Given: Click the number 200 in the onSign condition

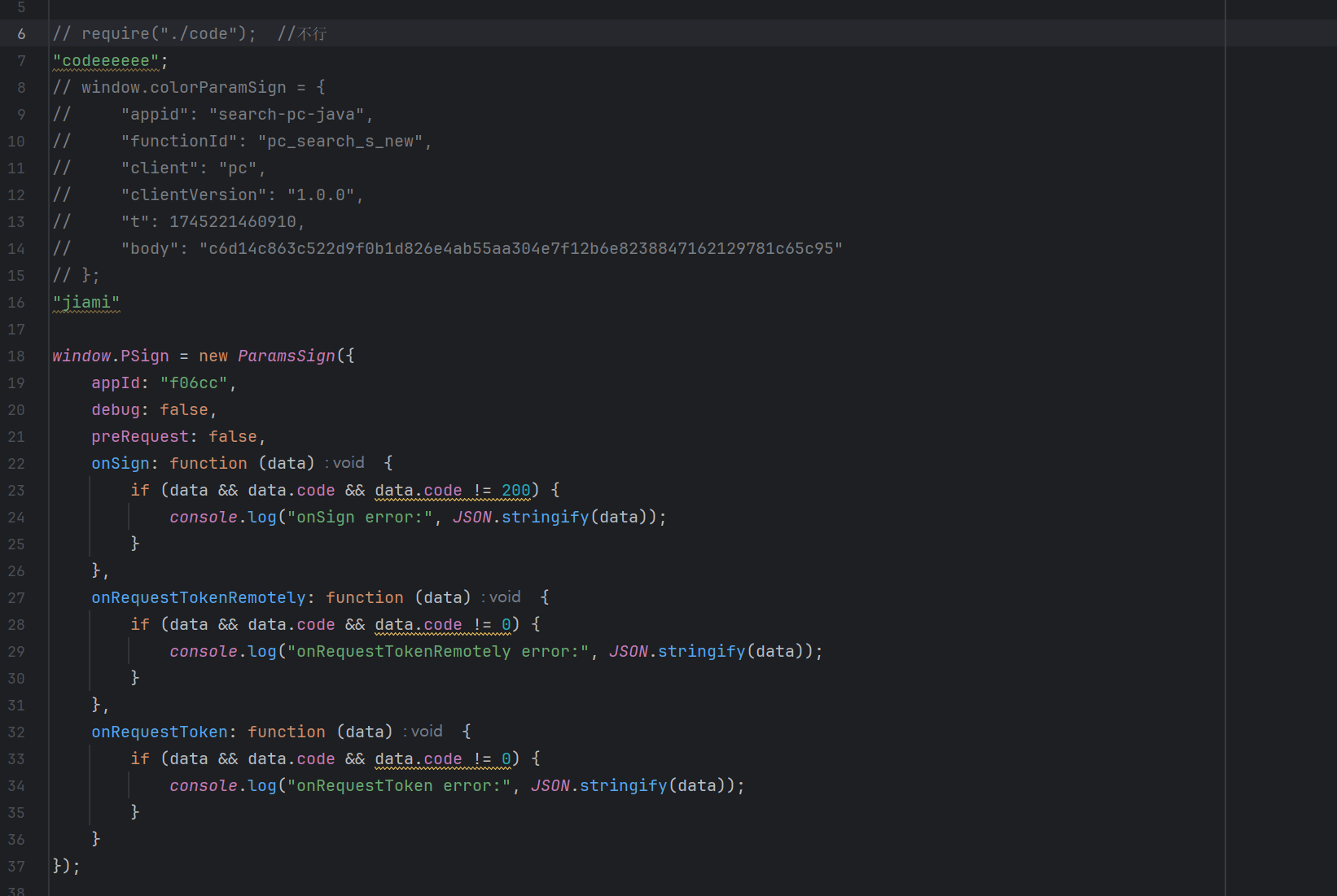Looking at the screenshot, I should 515,491.
